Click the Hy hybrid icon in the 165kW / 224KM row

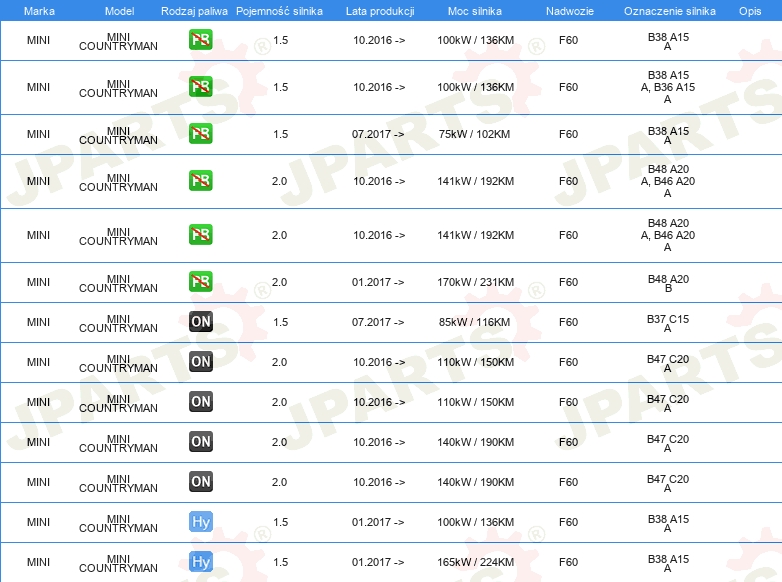pyautogui.click(x=200, y=562)
